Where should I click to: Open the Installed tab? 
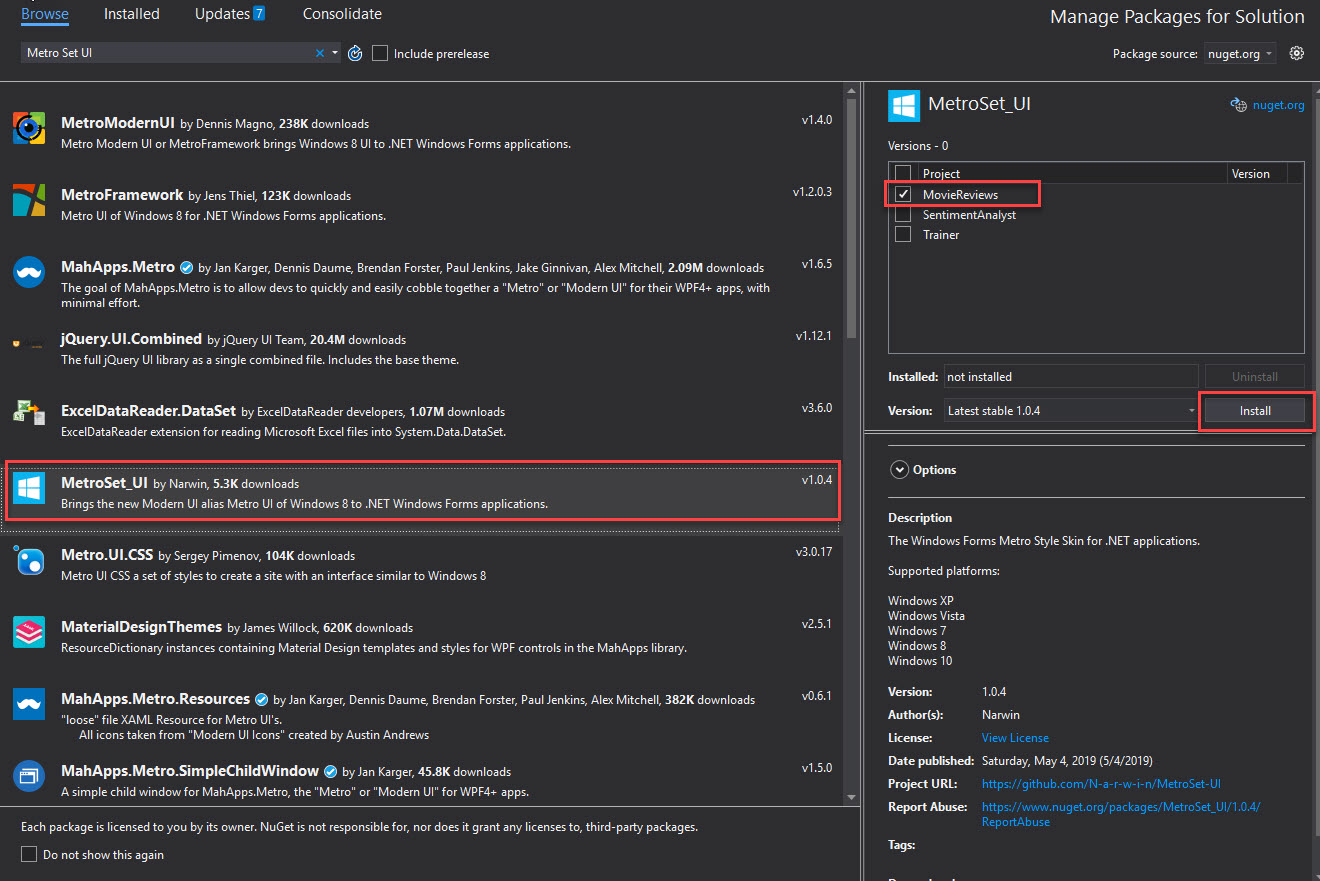point(132,14)
